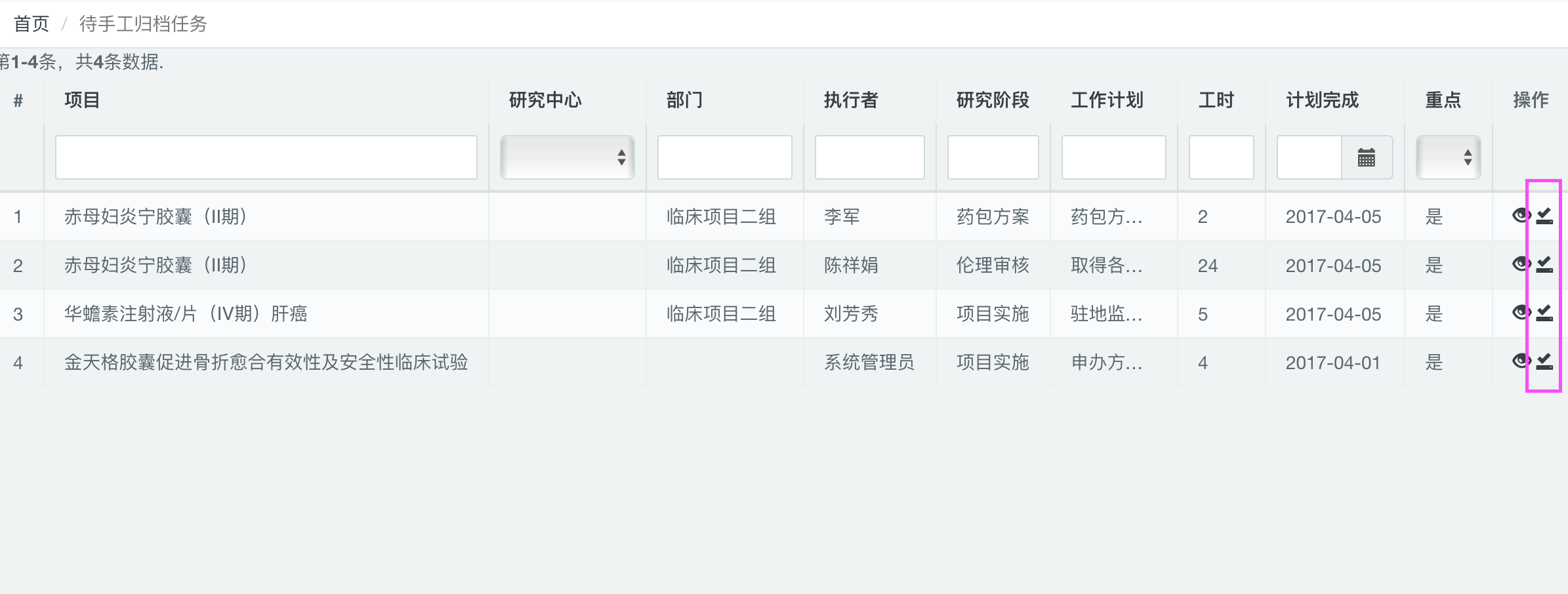1568x594 pixels.
Task: Archive row 2 陈祥娟 task with checkmark icon
Action: tap(1544, 264)
